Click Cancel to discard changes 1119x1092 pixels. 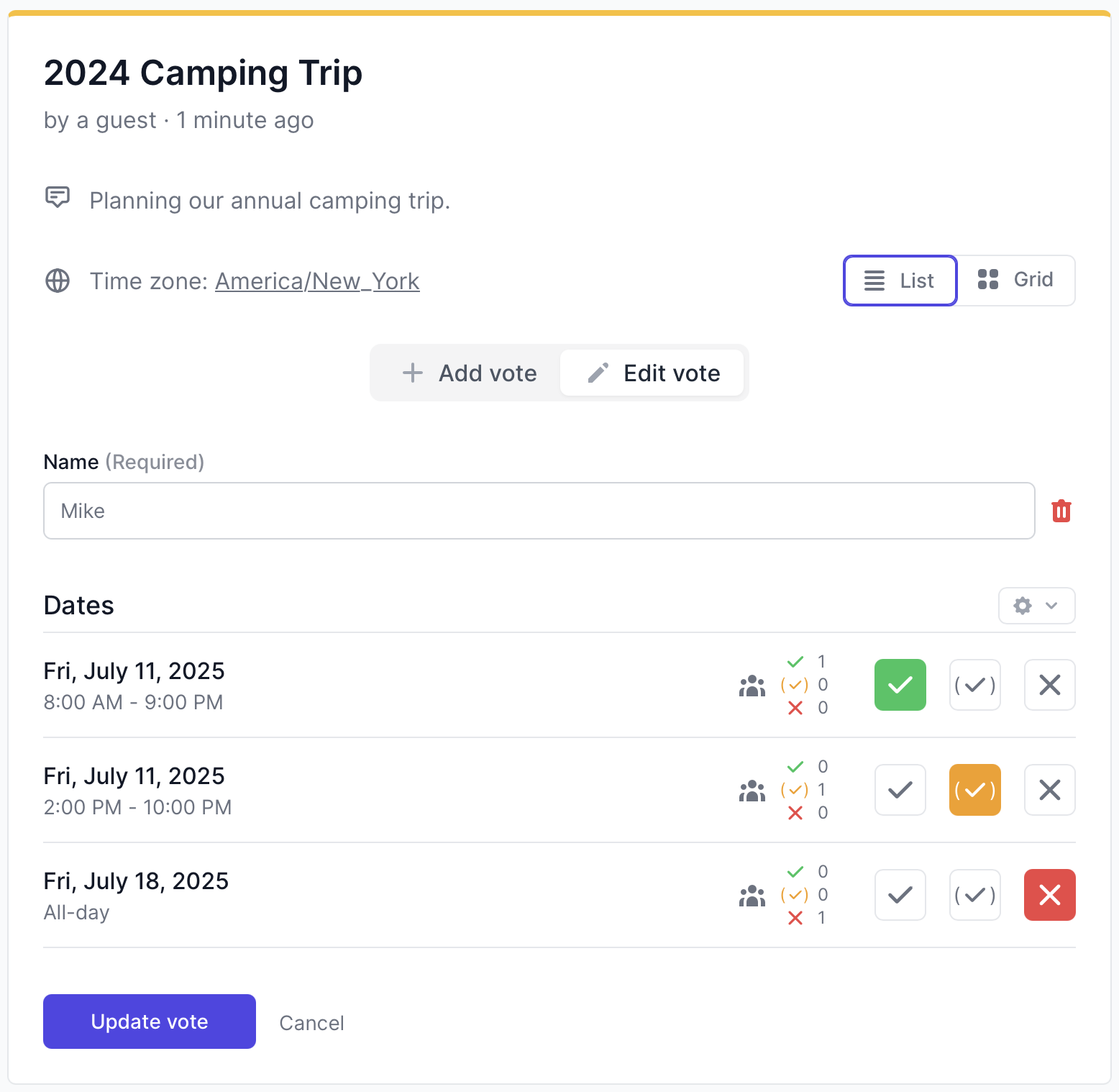pyautogui.click(x=311, y=1022)
